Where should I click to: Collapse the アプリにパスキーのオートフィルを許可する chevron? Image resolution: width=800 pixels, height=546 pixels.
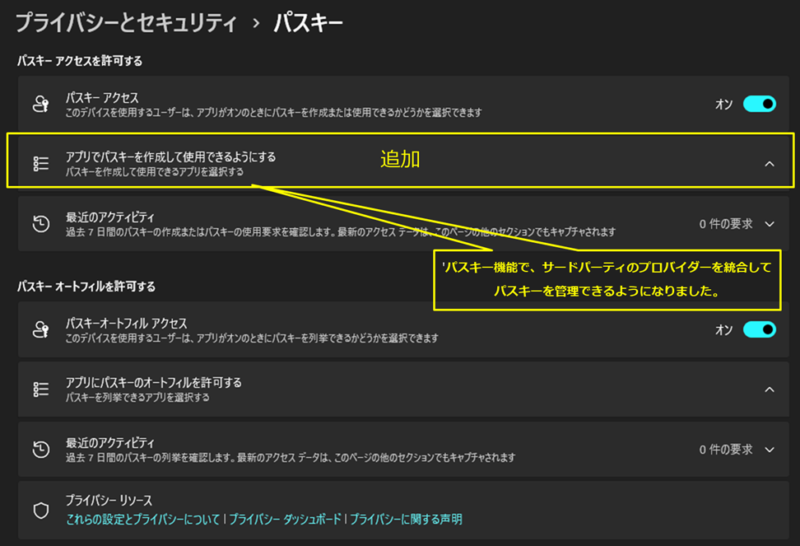[769, 389]
